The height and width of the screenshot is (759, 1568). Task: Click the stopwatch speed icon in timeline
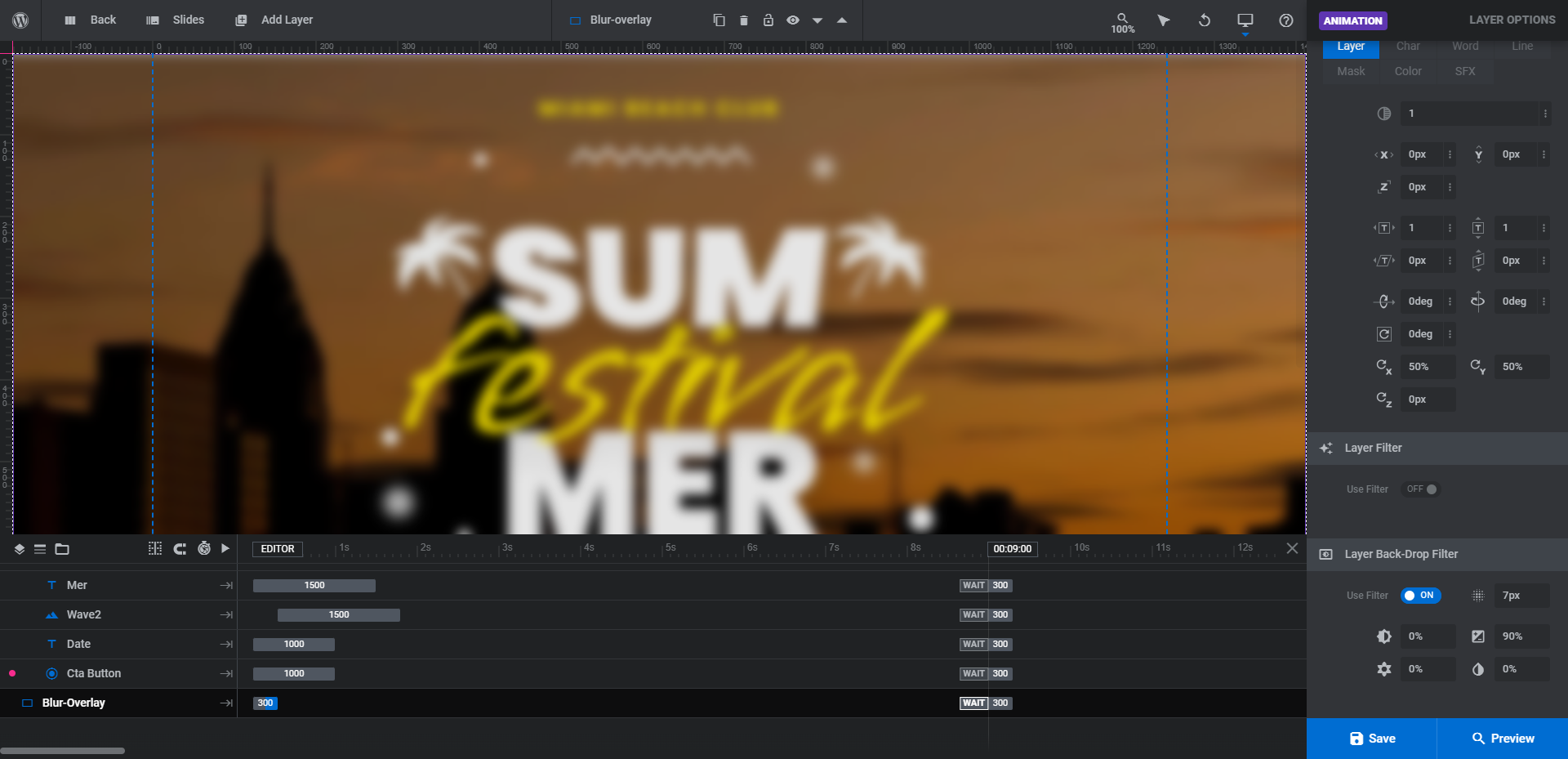point(204,549)
